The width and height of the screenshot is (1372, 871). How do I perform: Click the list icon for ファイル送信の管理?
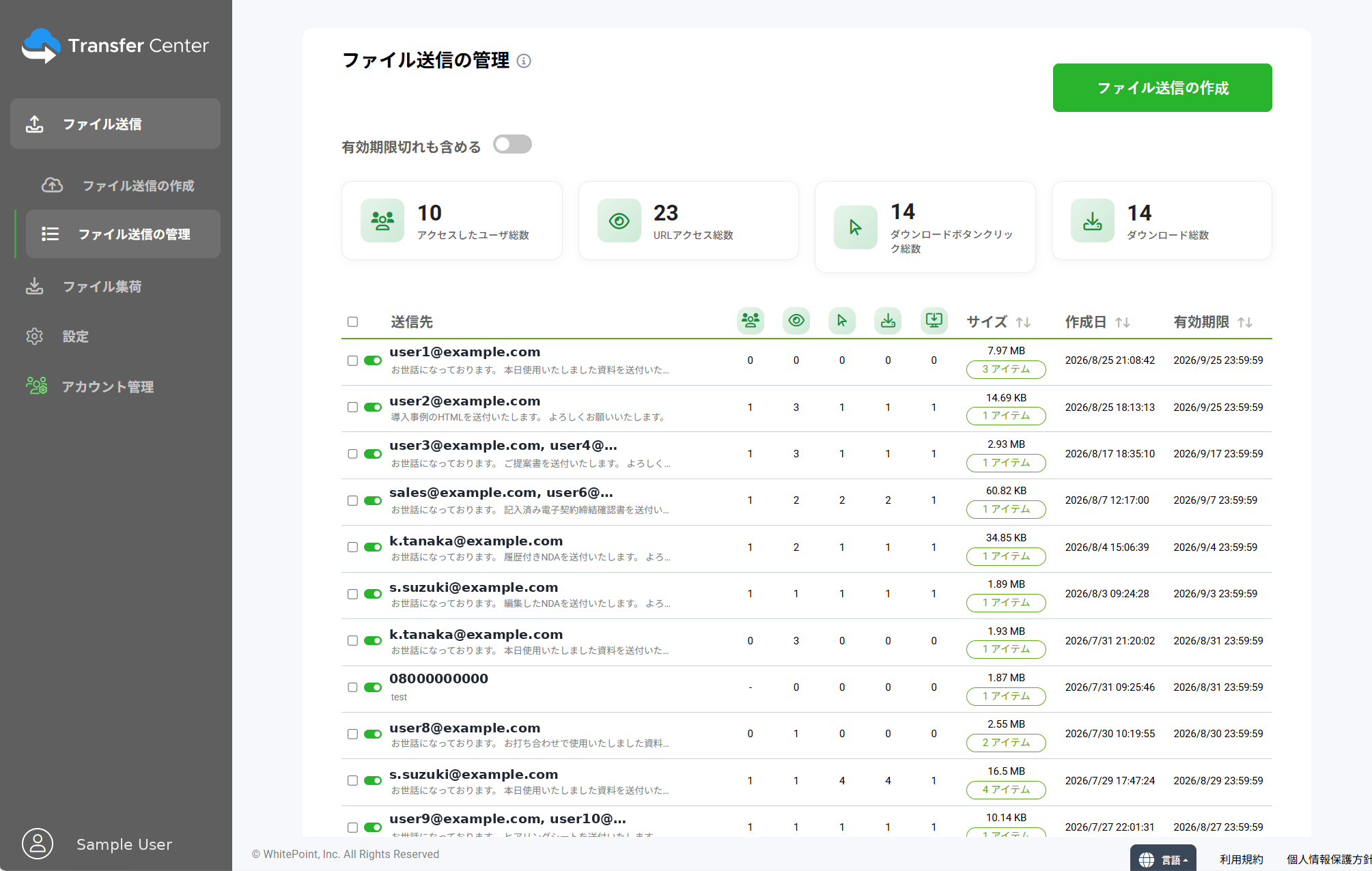tap(50, 234)
